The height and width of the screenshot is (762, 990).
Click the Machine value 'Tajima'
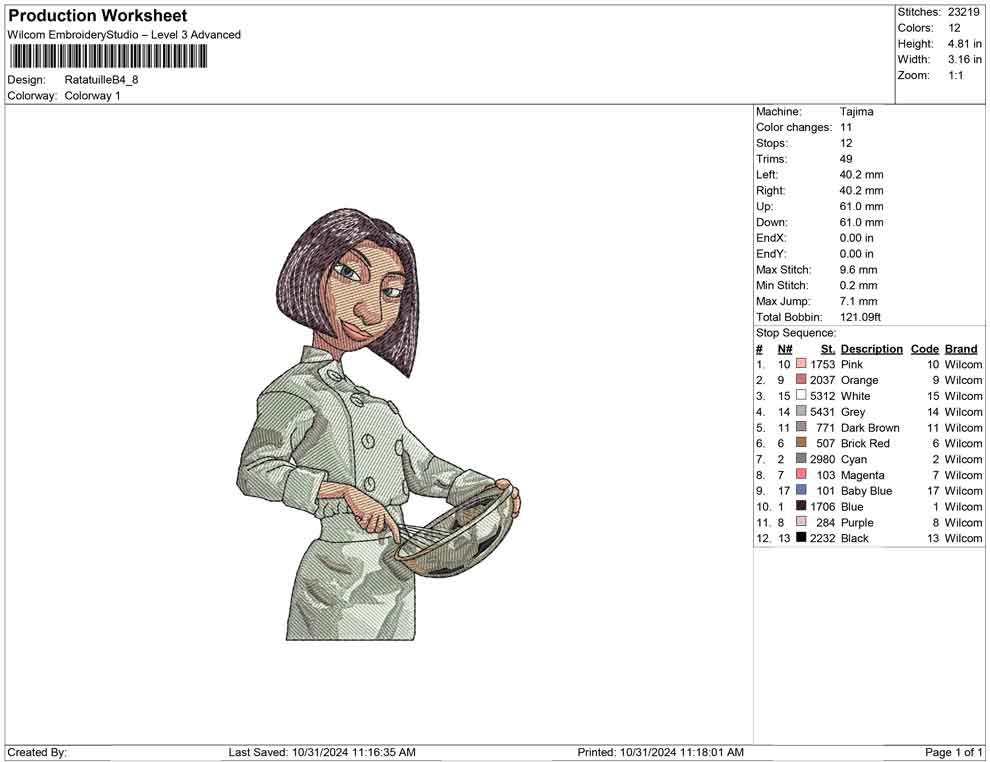pos(857,111)
